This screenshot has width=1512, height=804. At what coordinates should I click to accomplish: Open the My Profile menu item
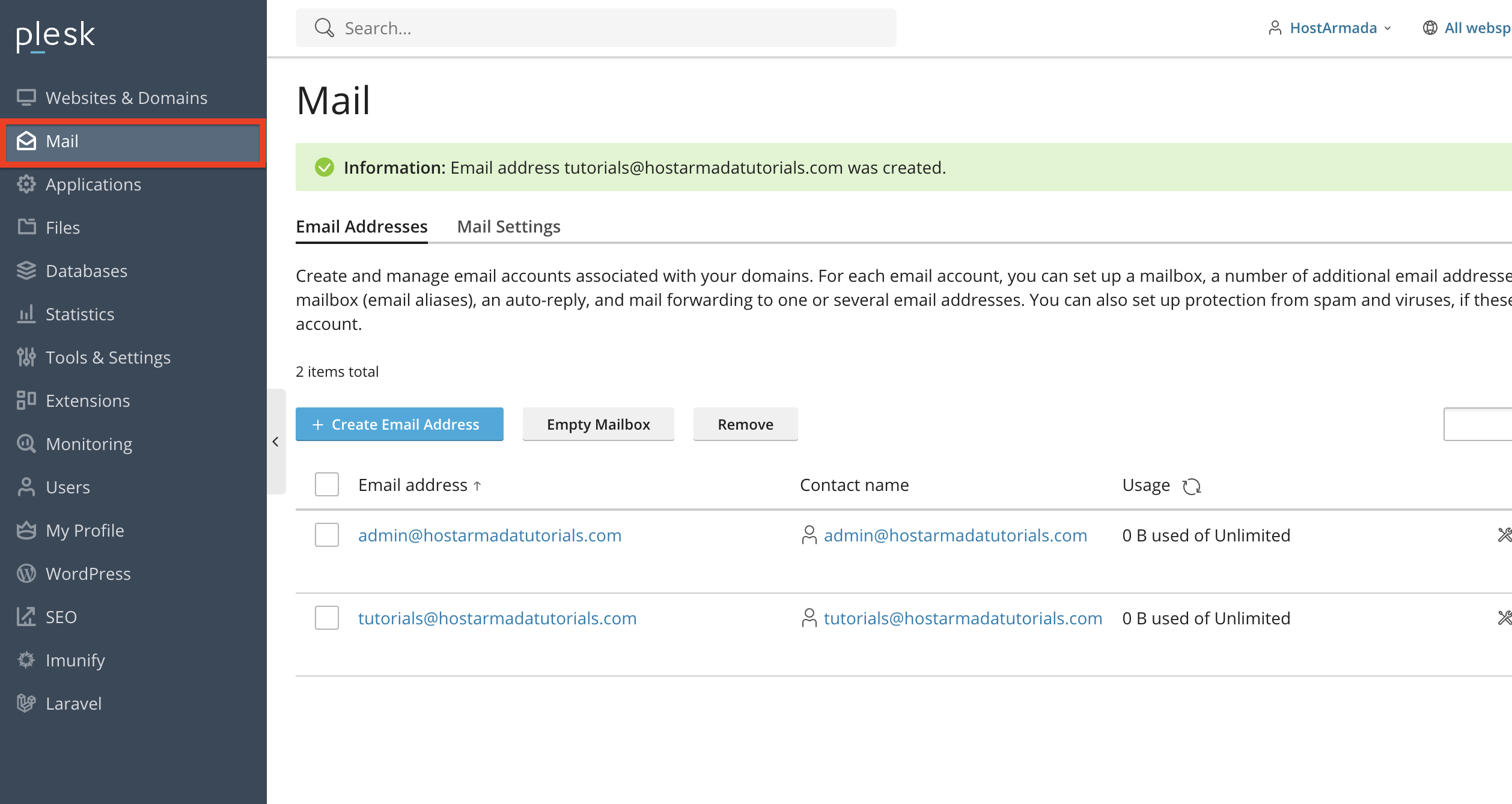133,530
